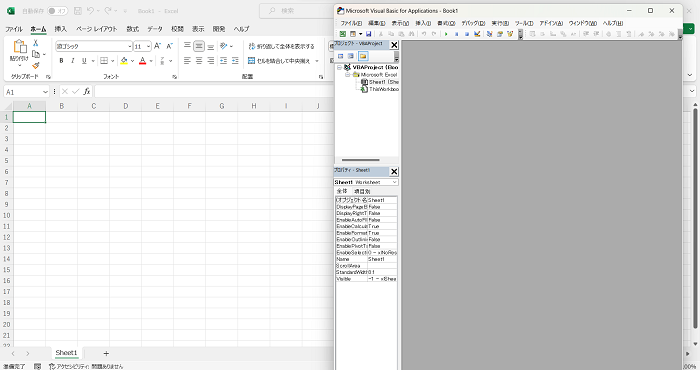
Task: Open the Name Box dropdown arrow
Action: click(45, 92)
